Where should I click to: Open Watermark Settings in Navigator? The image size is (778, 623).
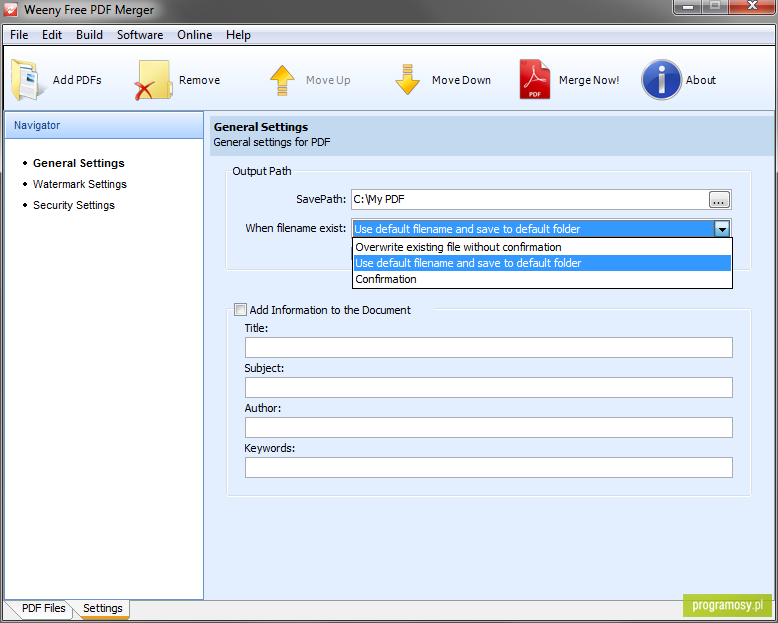(79, 184)
